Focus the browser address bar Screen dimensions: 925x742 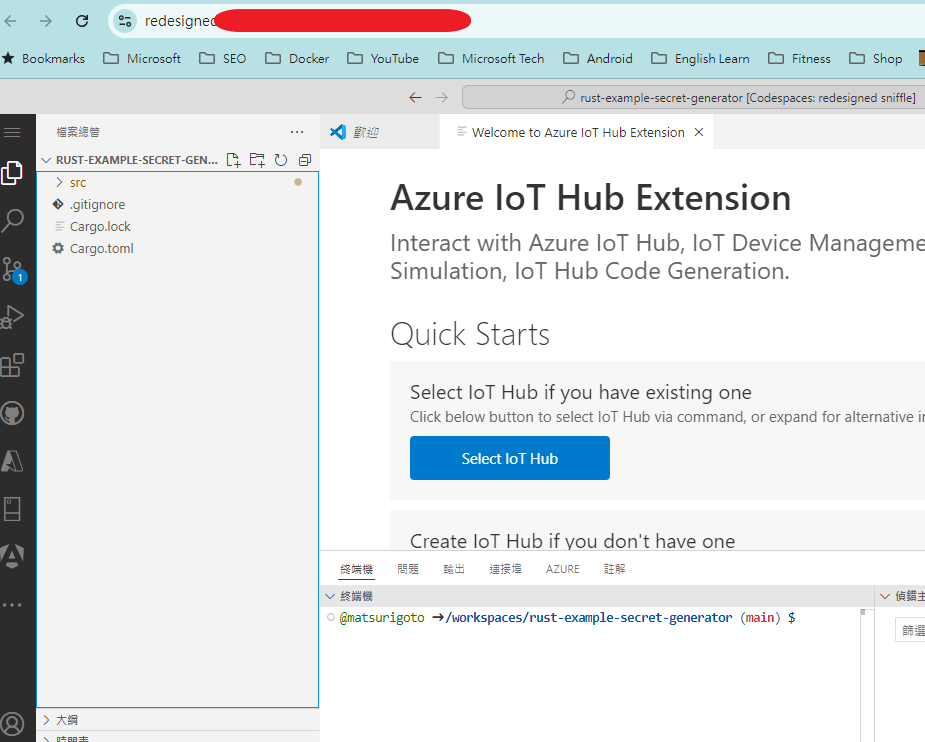tap(519, 21)
